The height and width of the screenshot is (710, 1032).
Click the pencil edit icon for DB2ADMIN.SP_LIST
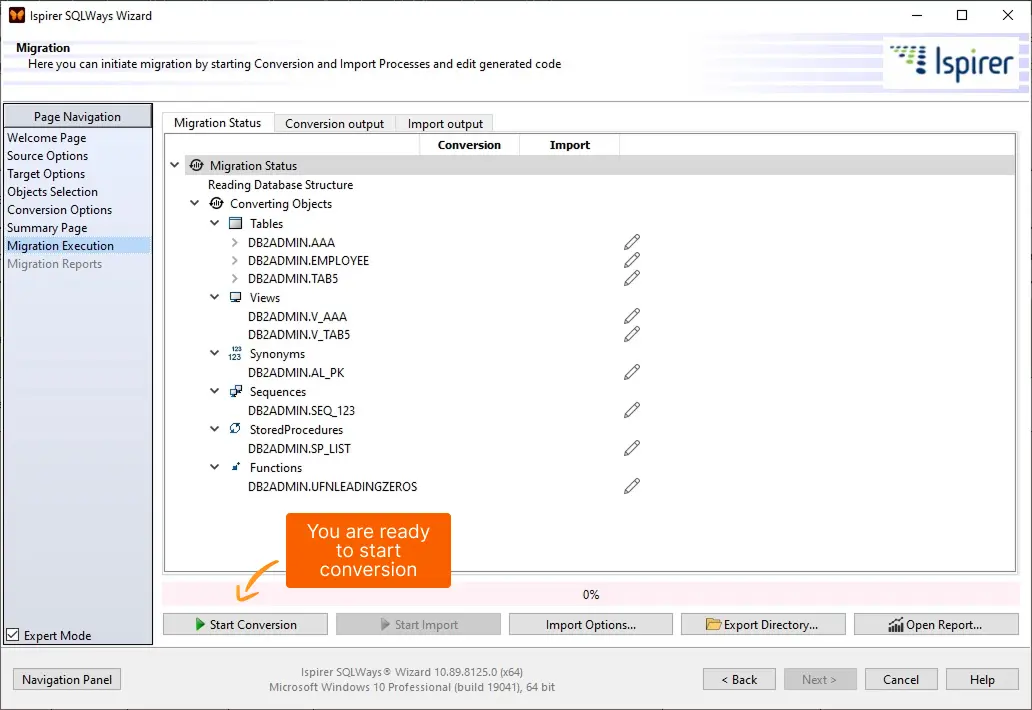pos(632,448)
